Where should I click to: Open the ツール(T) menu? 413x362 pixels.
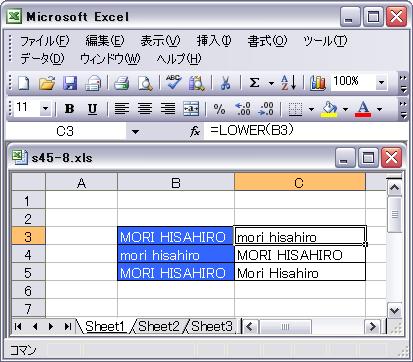pyautogui.click(x=325, y=41)
